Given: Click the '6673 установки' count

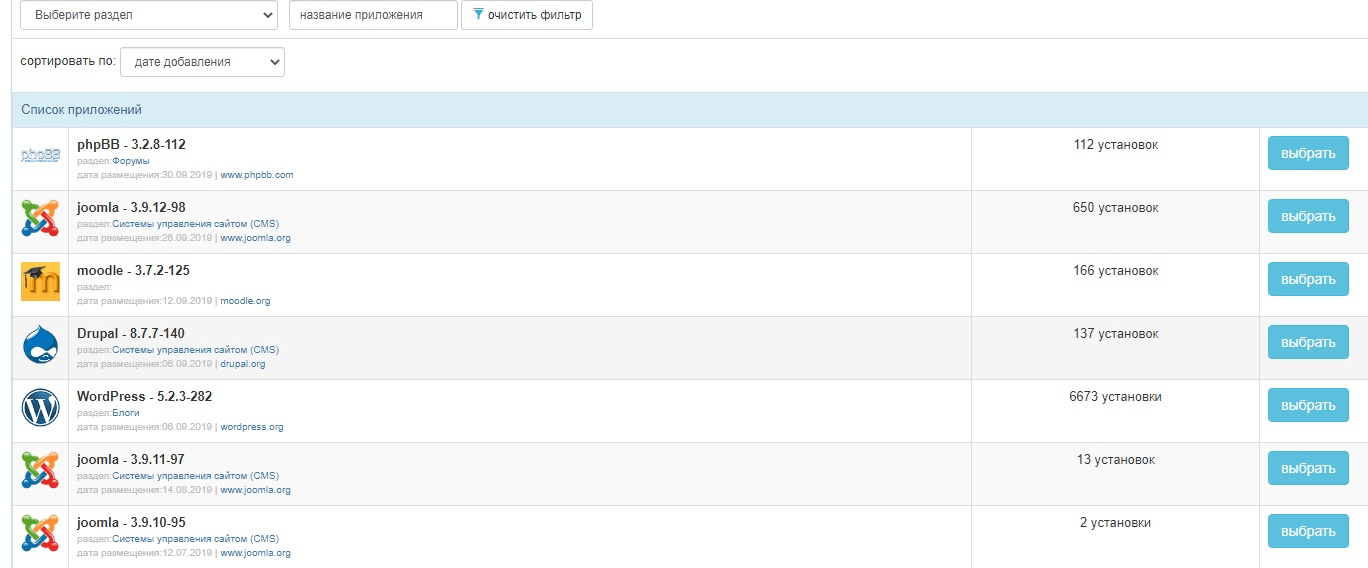Looking at the screenshot, I should point(1116,397).
